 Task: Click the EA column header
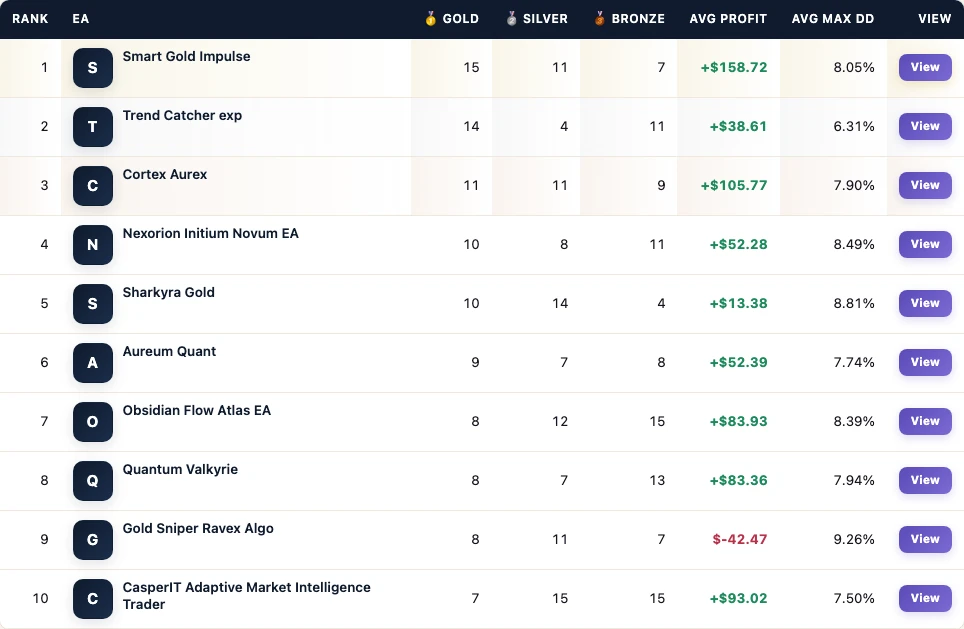[x=81, y=19]
